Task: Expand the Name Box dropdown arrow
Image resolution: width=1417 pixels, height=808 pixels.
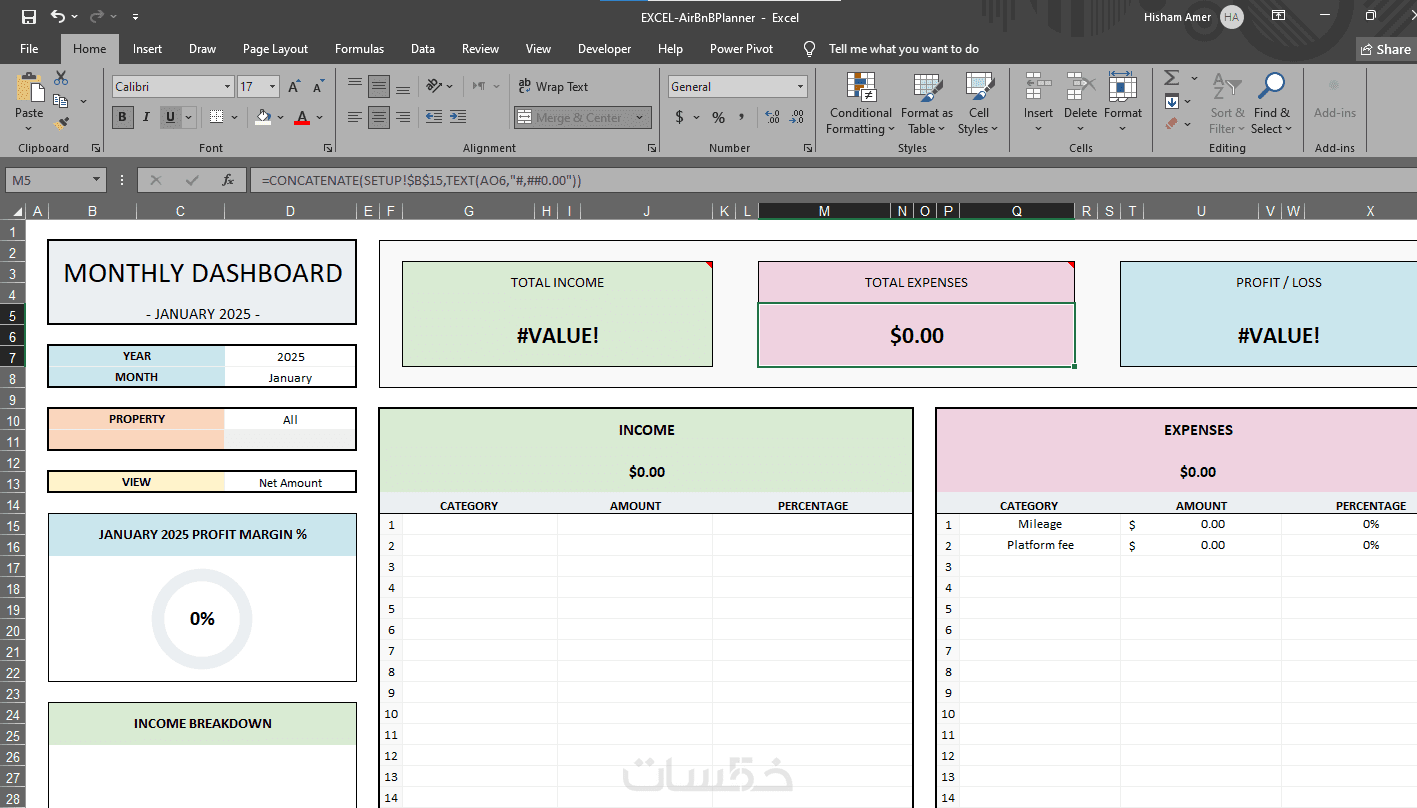Action: 97,180
